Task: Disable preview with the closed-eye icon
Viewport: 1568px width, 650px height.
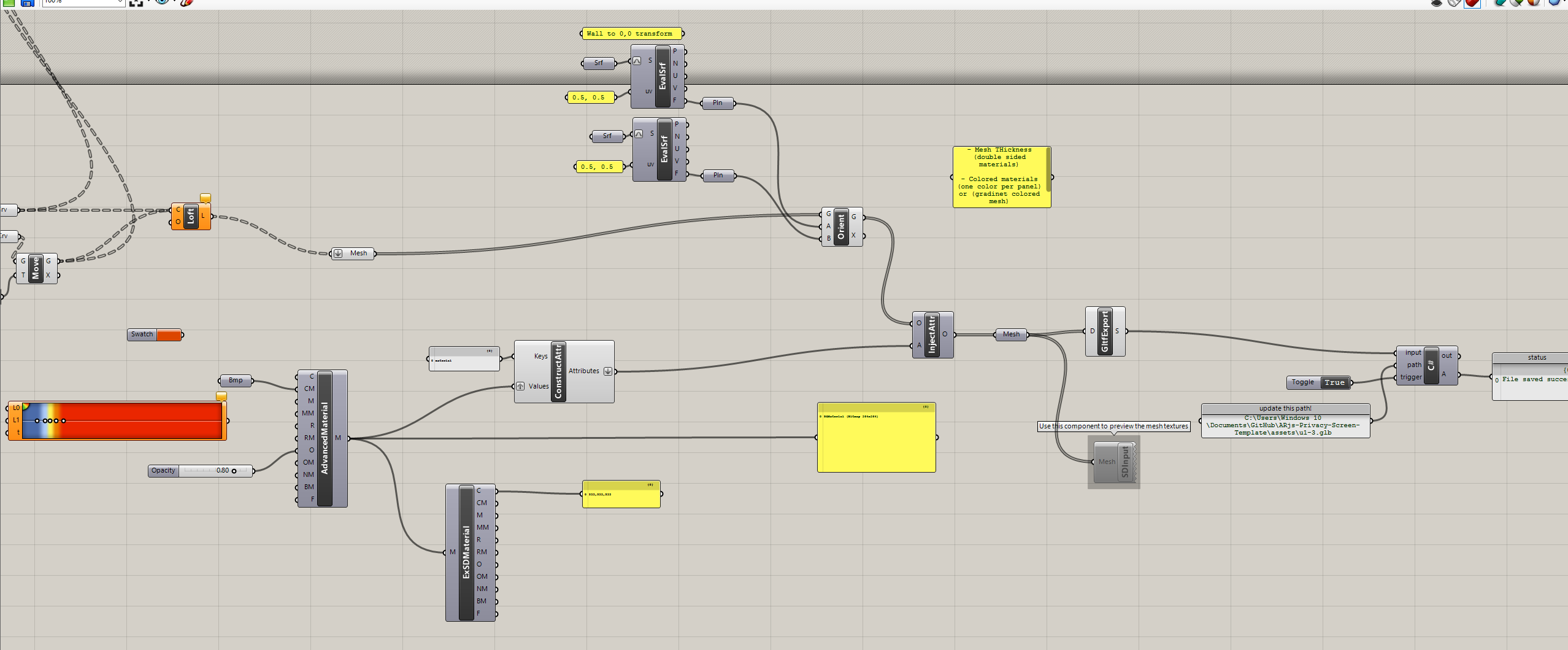Action: coord(1437,2)
